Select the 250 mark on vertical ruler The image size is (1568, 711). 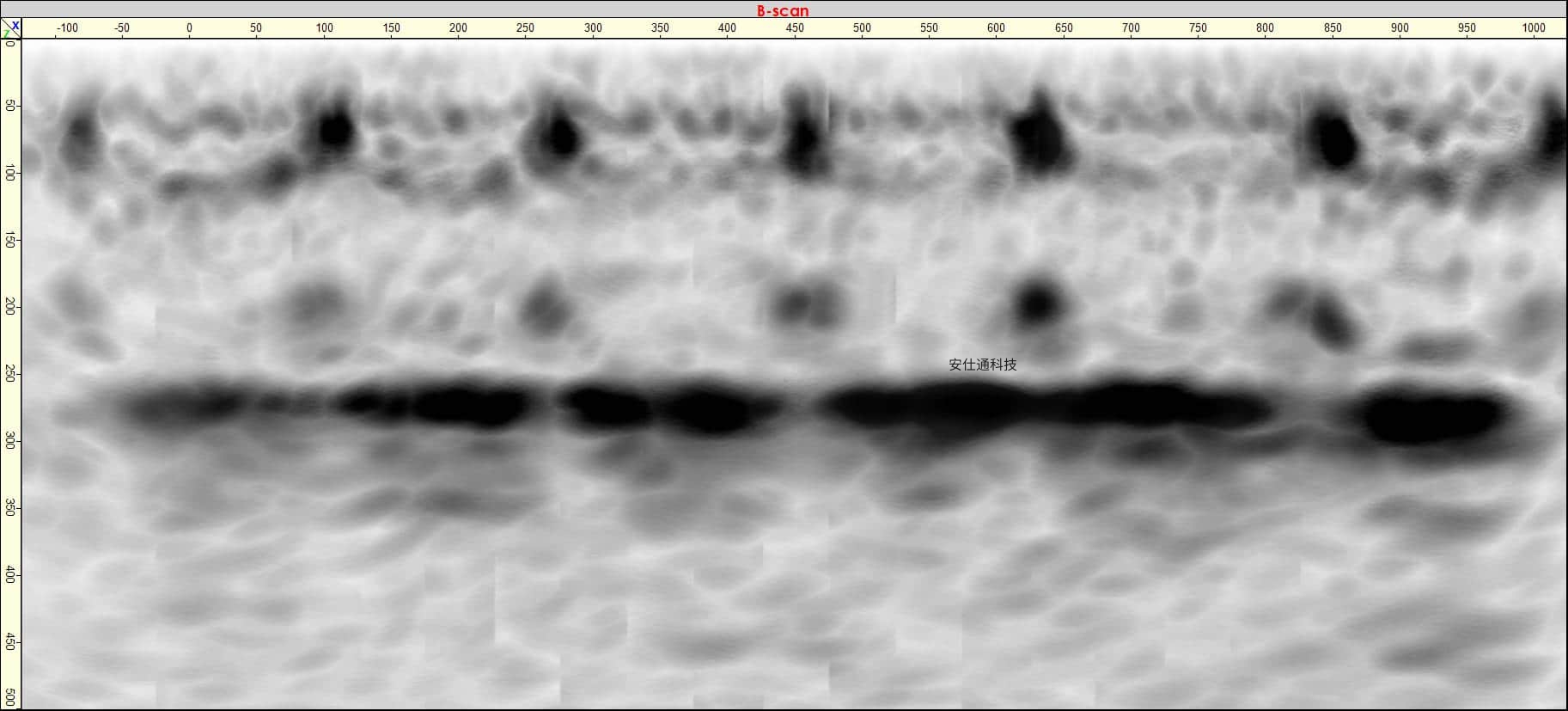[10, 375]
